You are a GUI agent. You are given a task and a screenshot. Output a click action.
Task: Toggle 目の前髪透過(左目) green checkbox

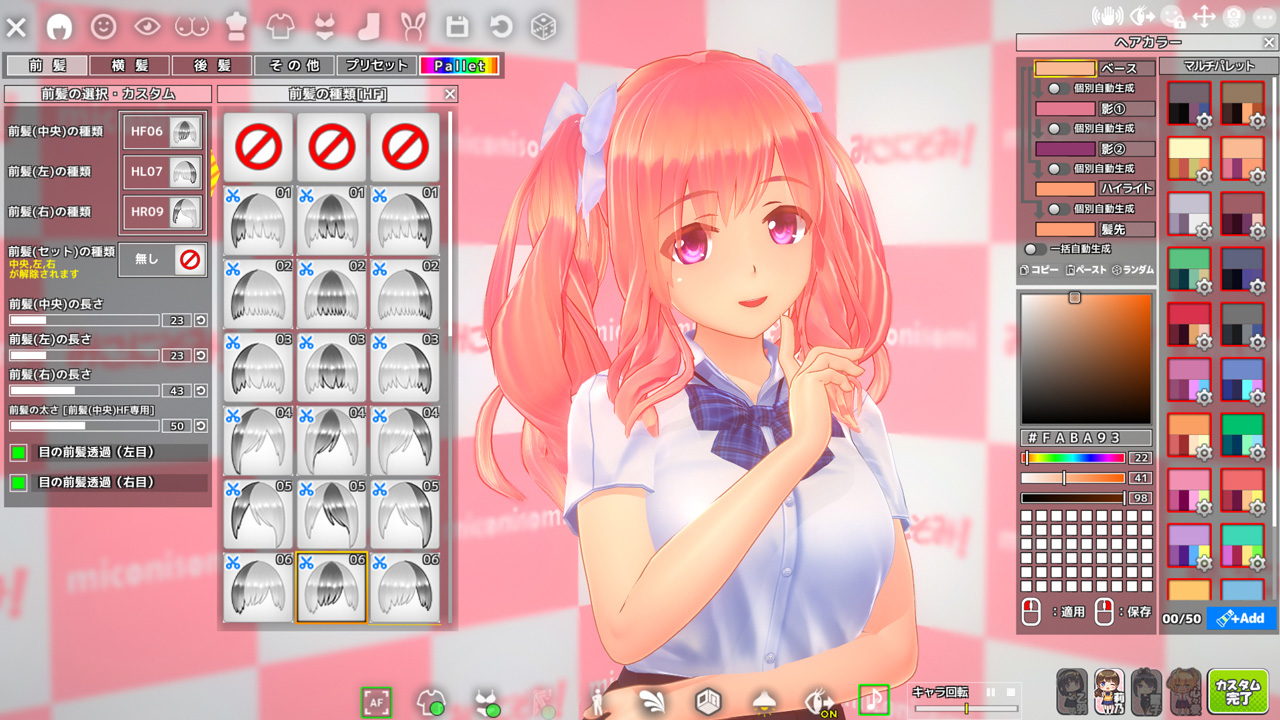[x=18, y=453]
